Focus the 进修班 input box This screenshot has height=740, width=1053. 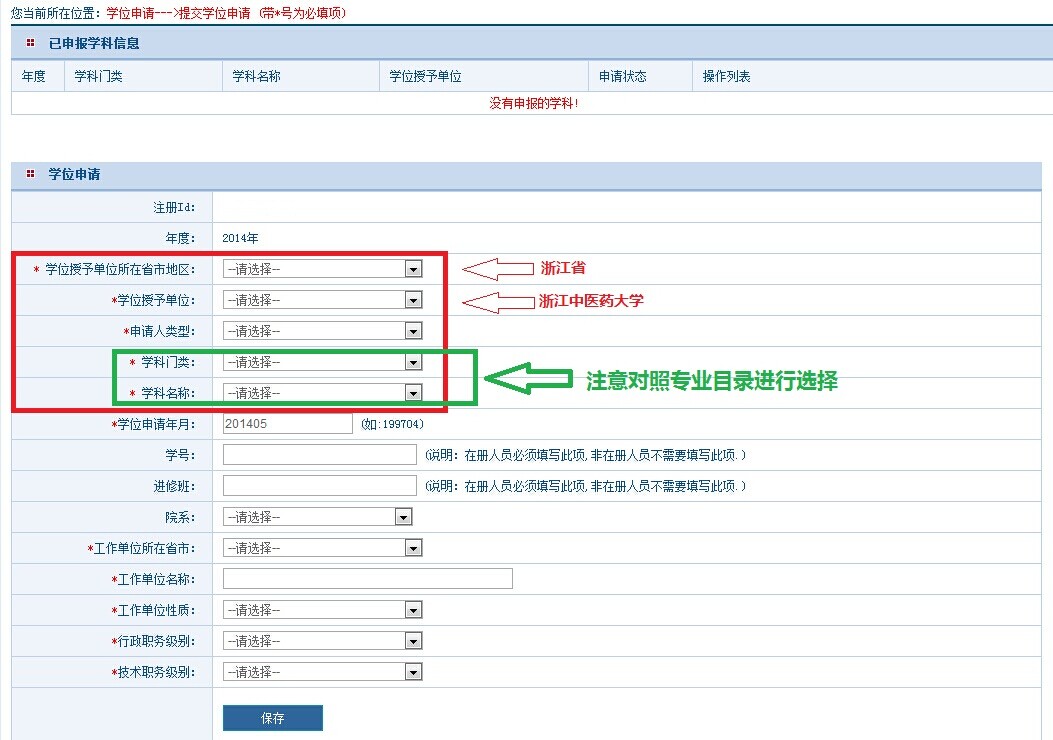319,486
